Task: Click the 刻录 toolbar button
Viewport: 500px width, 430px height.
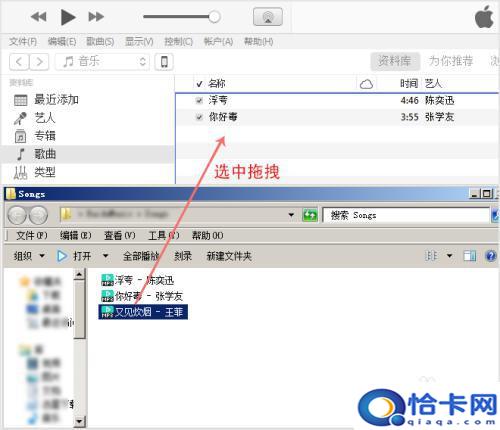Action: coord(183,256)
